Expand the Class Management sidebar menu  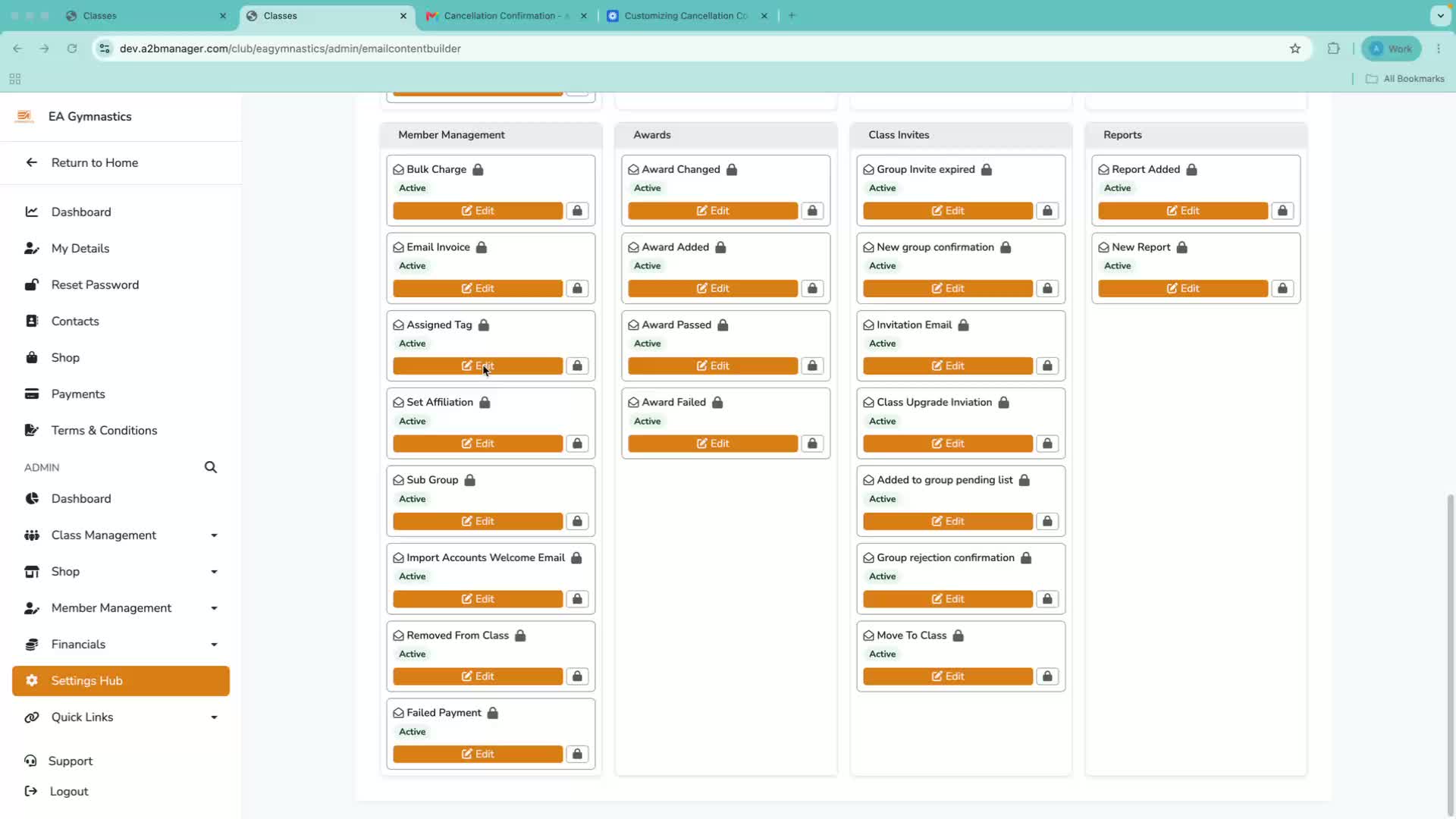[x=121, y=535]
